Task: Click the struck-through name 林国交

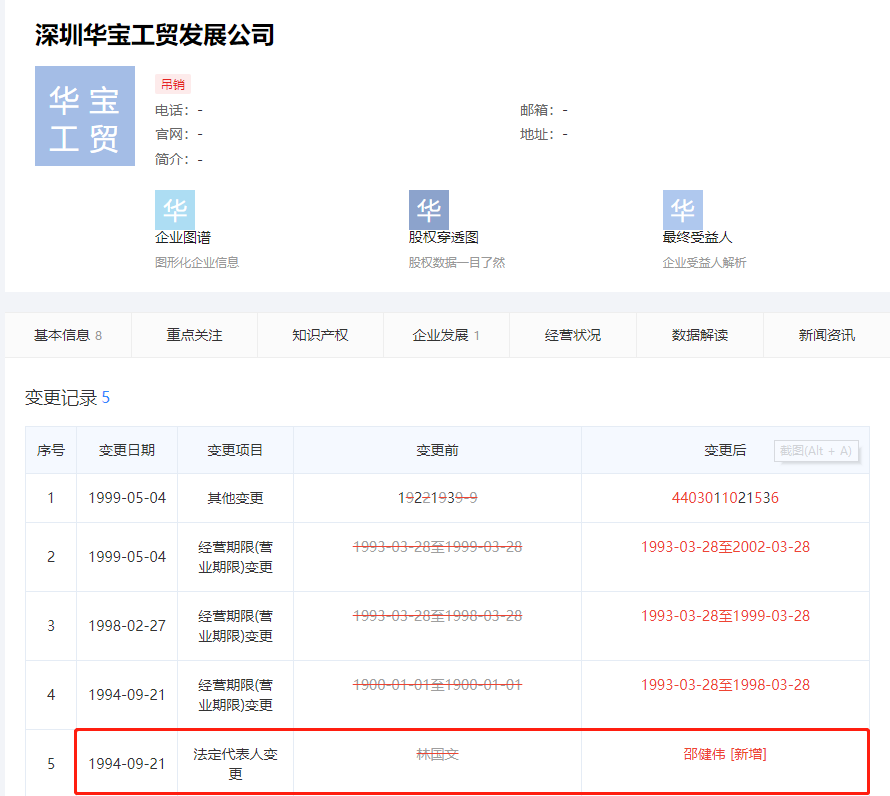Action: pos(437,754)
